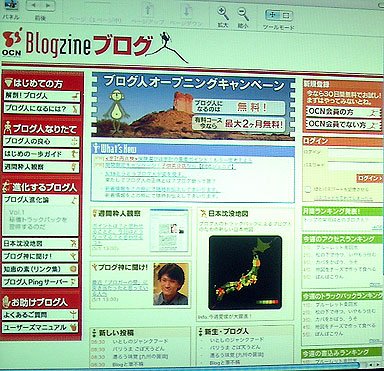384x371 pixels.
Task: Open ぽんぽこりん in the access ranking list
Action: (330, 277)
